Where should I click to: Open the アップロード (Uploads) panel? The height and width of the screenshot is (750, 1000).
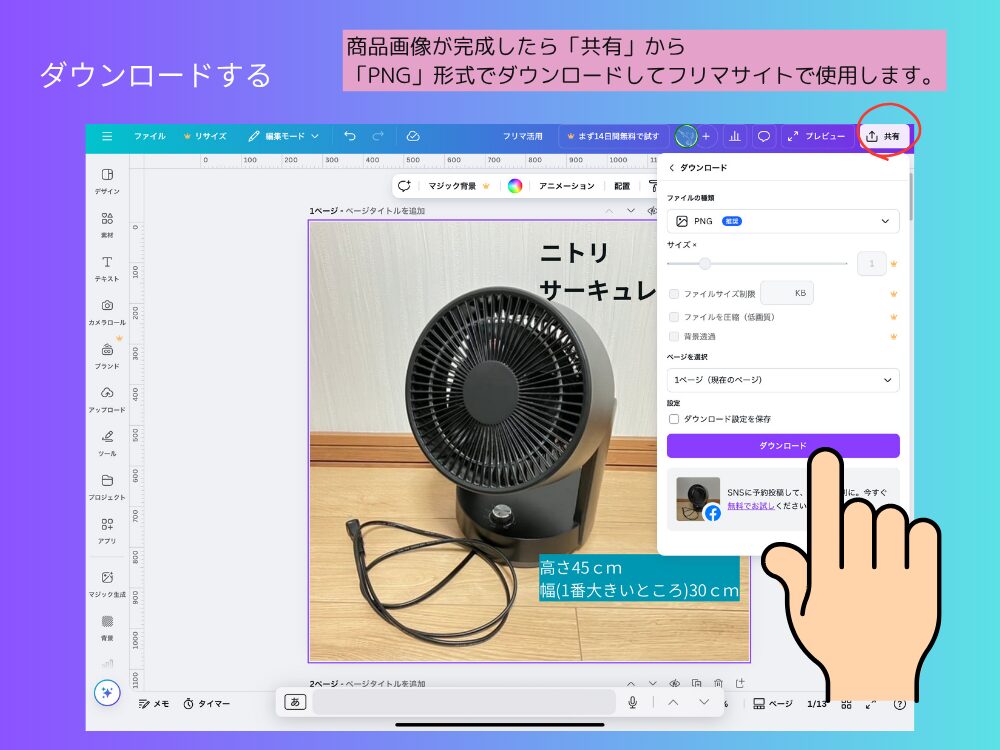pos(107,398)
